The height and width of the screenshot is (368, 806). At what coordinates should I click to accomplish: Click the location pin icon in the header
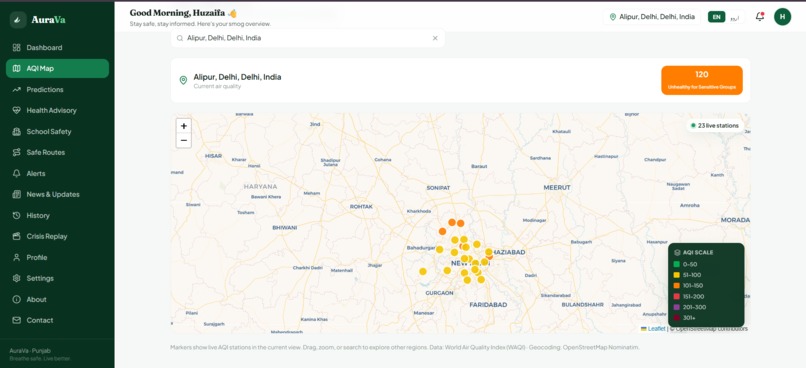tap(613, 17)
